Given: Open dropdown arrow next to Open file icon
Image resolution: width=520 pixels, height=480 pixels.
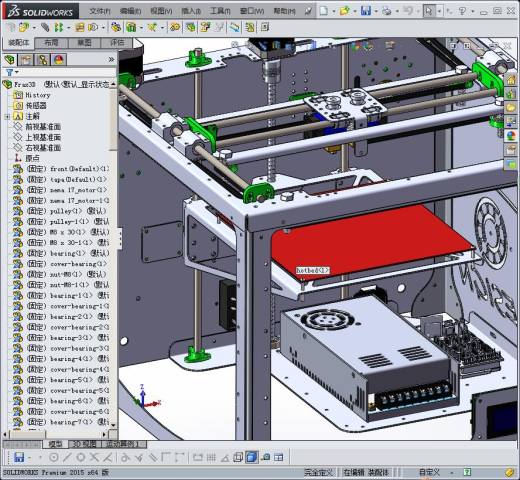Looking at the screenshot, I should pos(355,11).
